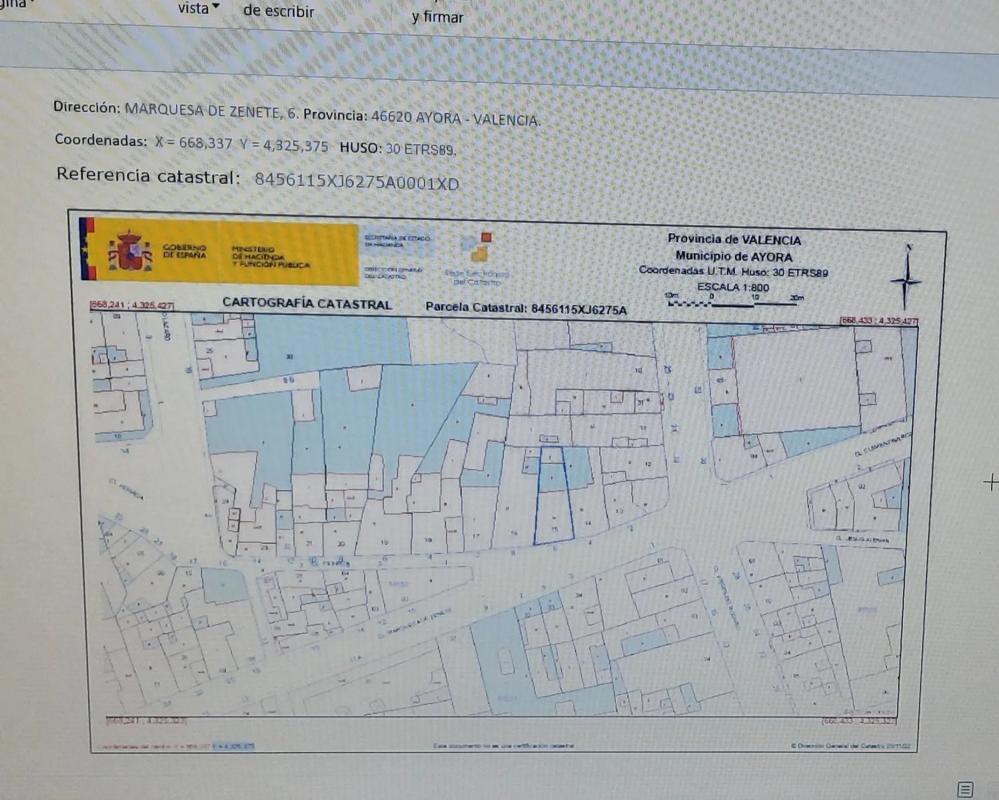Viewport: 999px width, 800px height.
Task: Click the north compass arrow icon
Action: click(906, 277)
